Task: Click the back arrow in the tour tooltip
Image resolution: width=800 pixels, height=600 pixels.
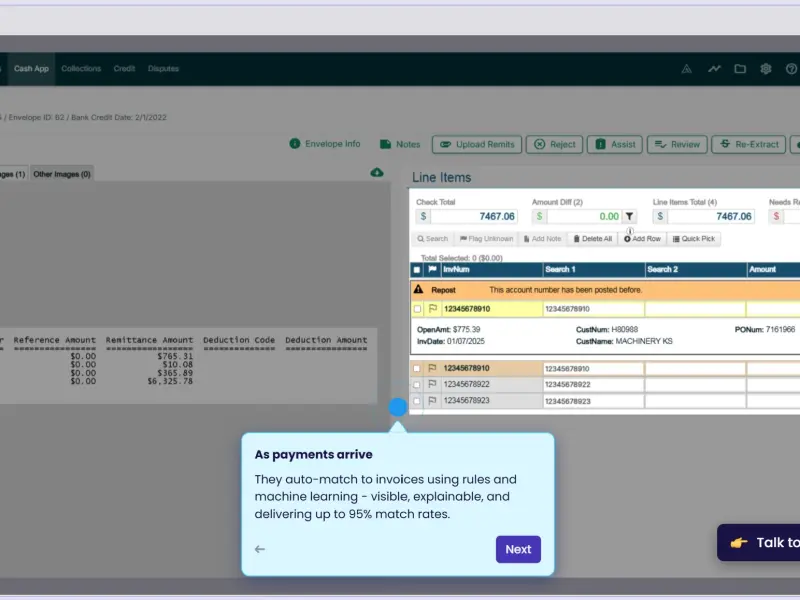Action: (260, 549)
